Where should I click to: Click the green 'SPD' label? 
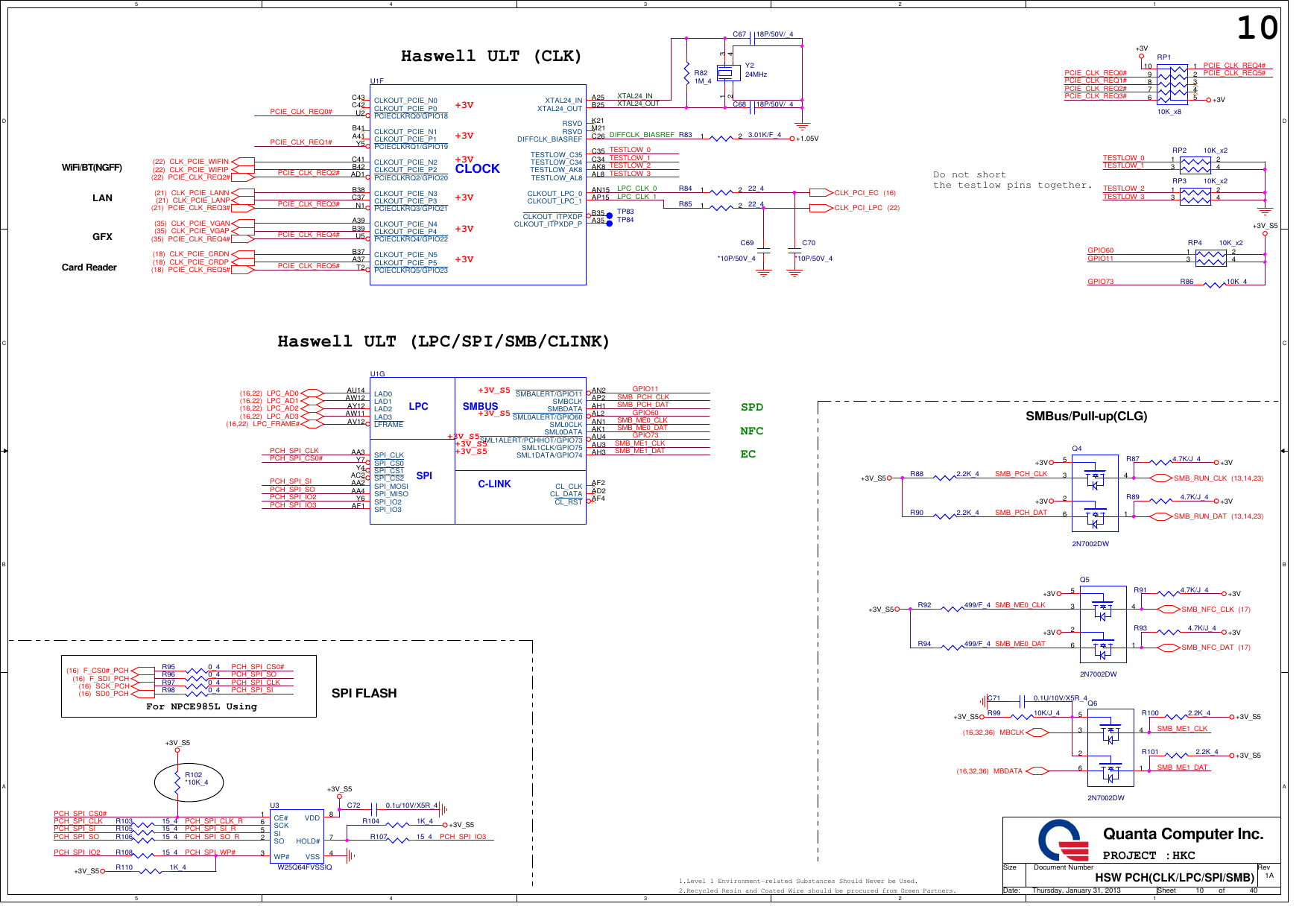click(751, 407)
